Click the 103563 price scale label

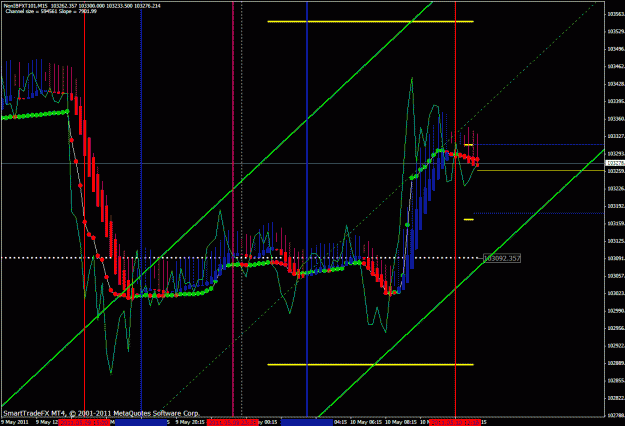(x=615, y=14)
